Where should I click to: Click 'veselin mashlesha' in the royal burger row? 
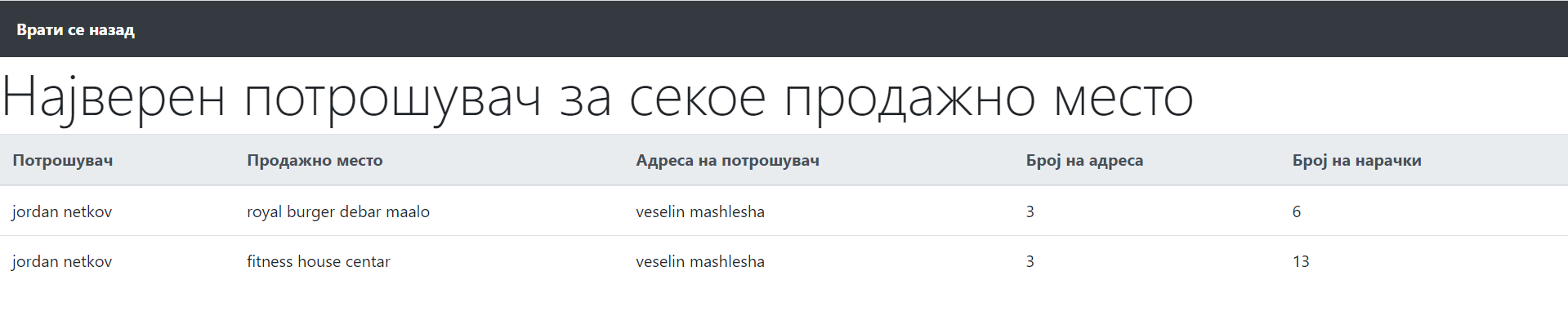(x=700, y=212)
